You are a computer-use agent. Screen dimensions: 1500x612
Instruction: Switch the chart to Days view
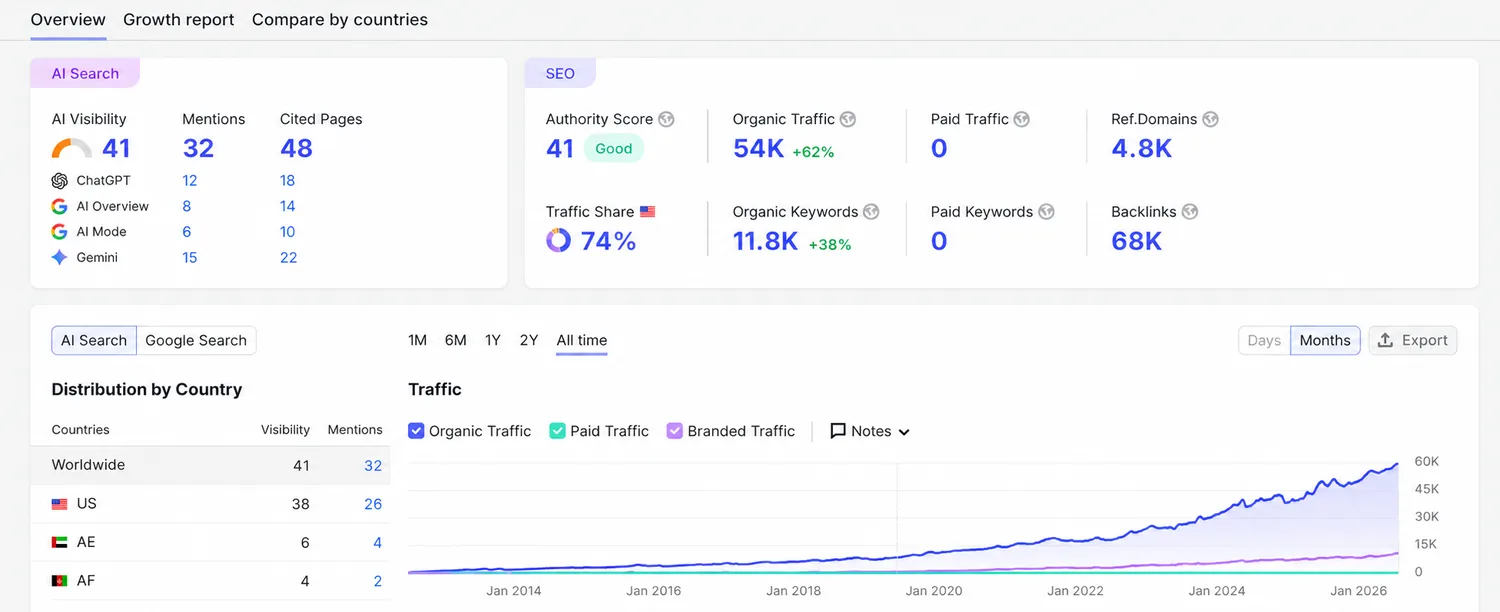click(x=1264, y=340)
